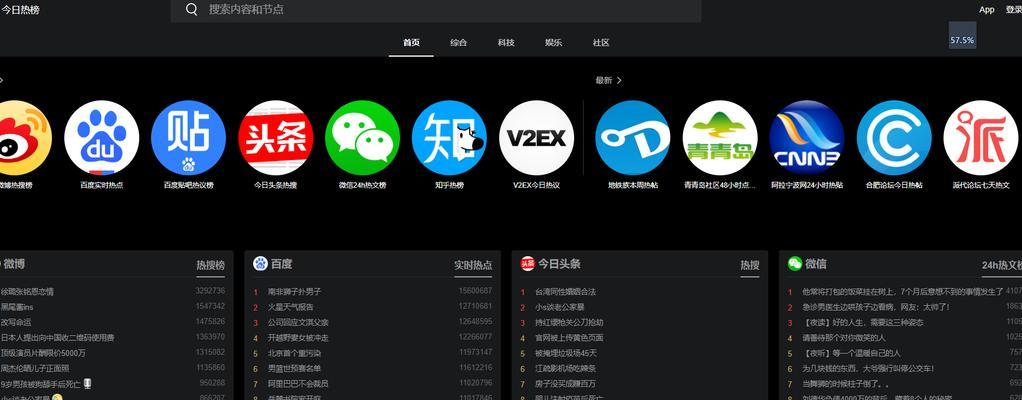Viewport: 1022px width, 400px height.
Task: Open the red 派 forum round icon
Action: coord(981,137)
